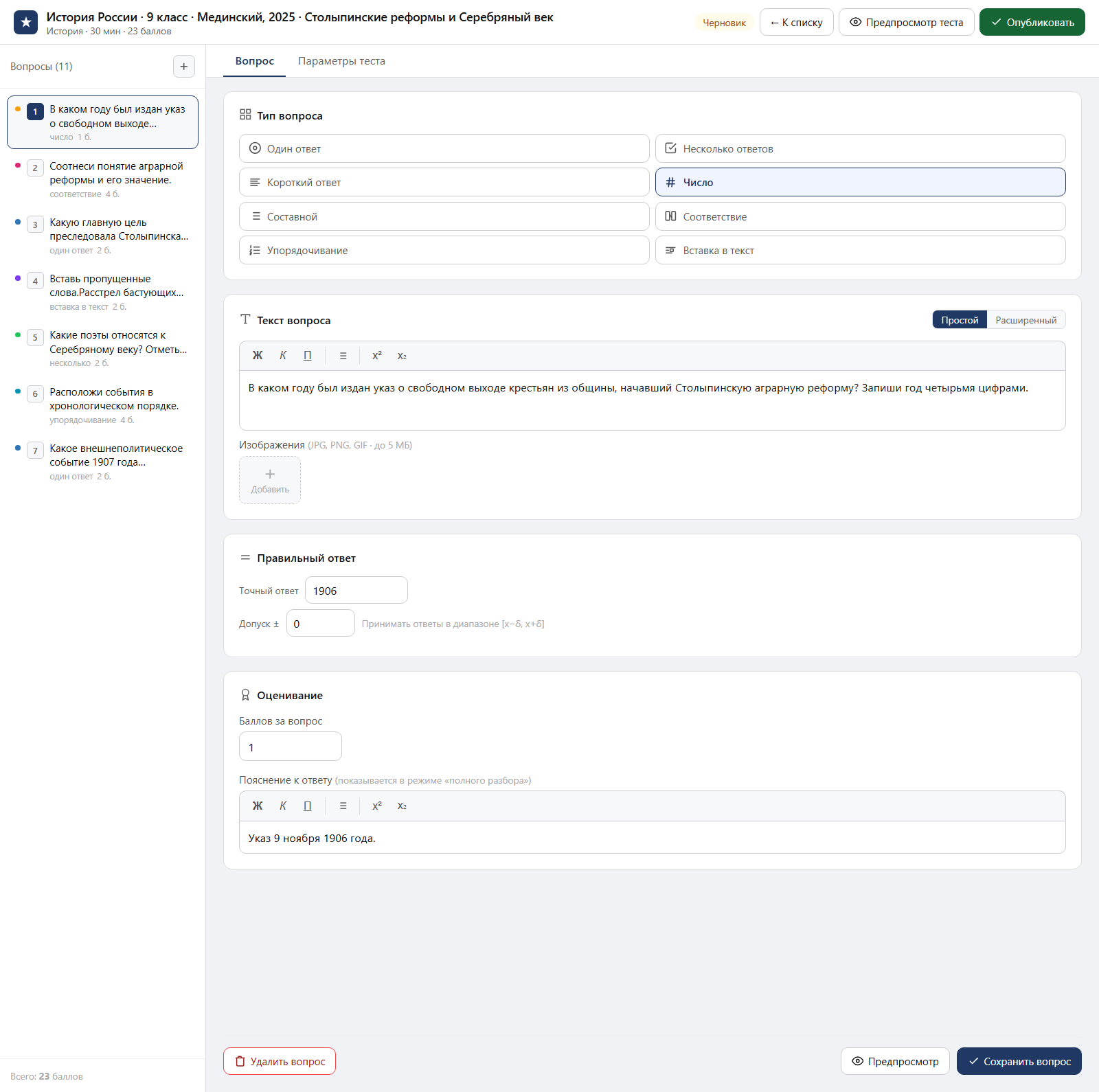Return via the К списку button
1099x1092 pixels.
[x=796, y=22]
